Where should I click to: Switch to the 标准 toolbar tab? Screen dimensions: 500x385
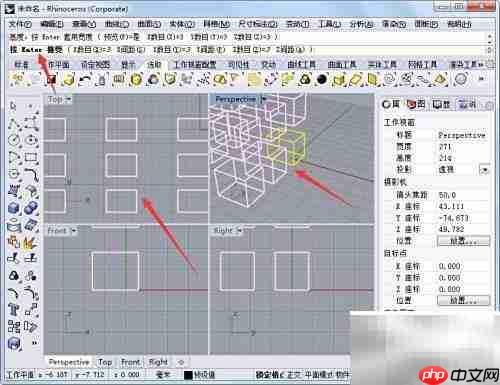(22, 65)
